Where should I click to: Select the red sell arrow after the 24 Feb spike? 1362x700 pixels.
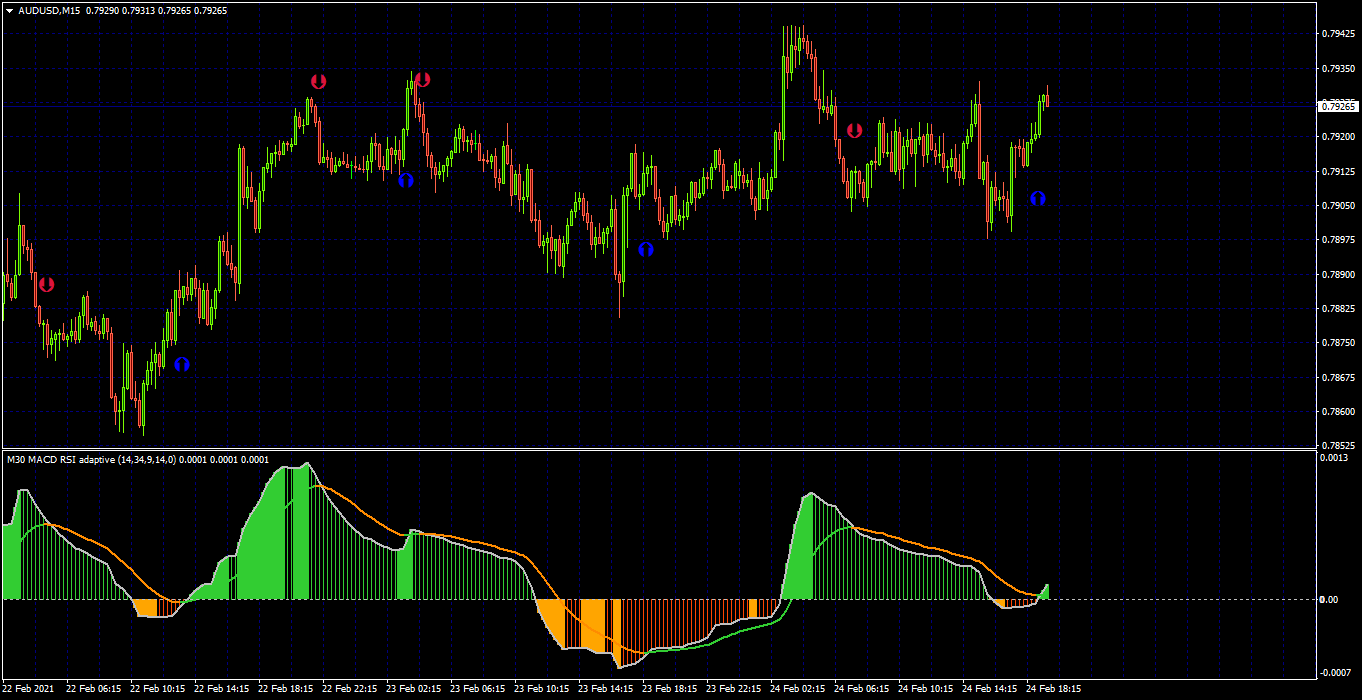point(854,130)
